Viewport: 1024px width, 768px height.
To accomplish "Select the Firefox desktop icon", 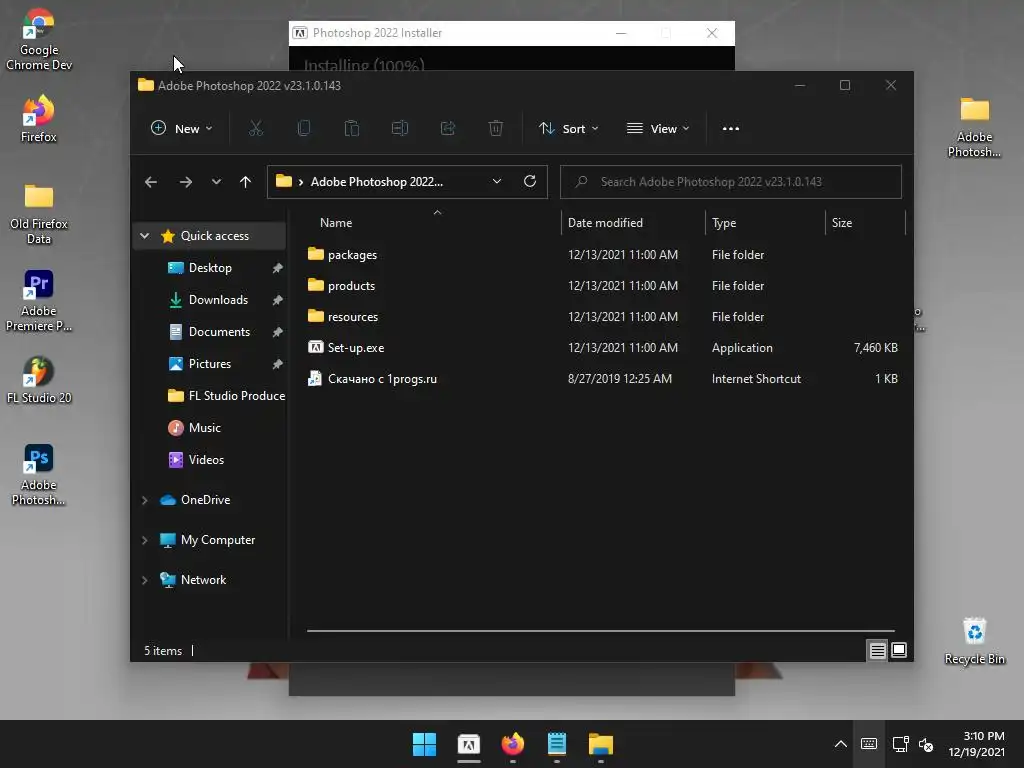I will tap(39, 119).
